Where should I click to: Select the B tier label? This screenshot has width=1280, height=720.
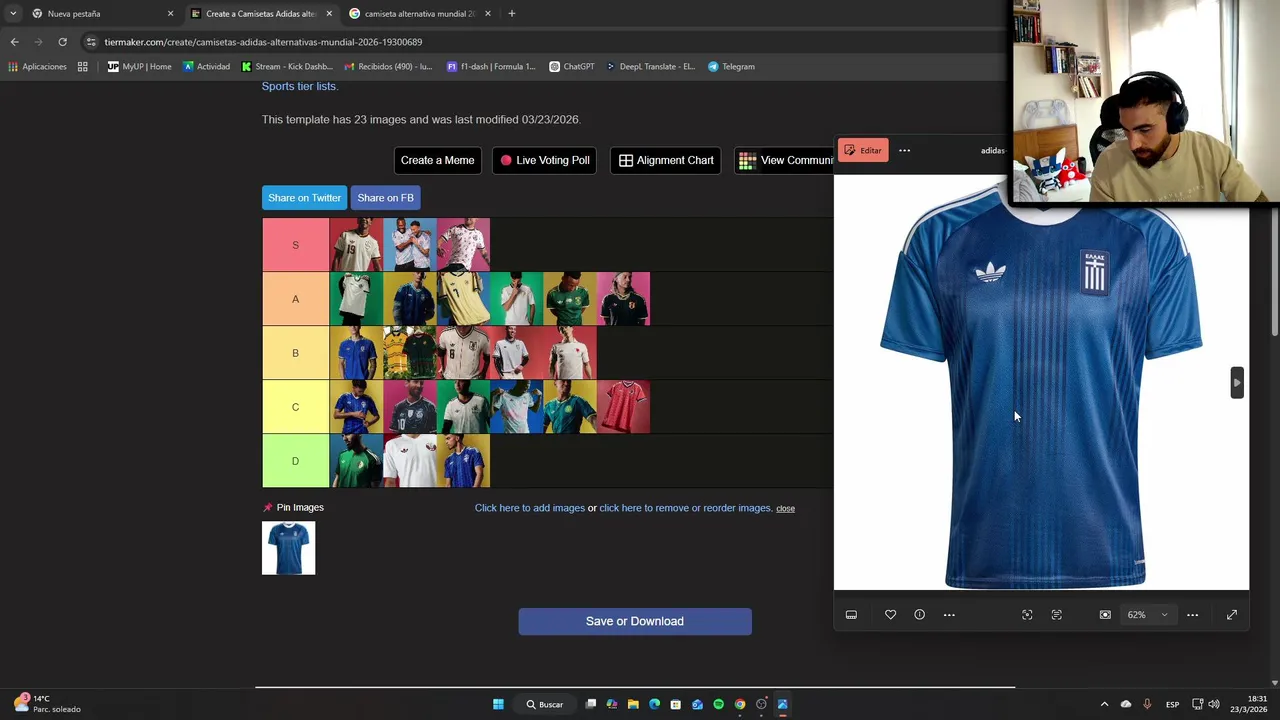[295, 353]
